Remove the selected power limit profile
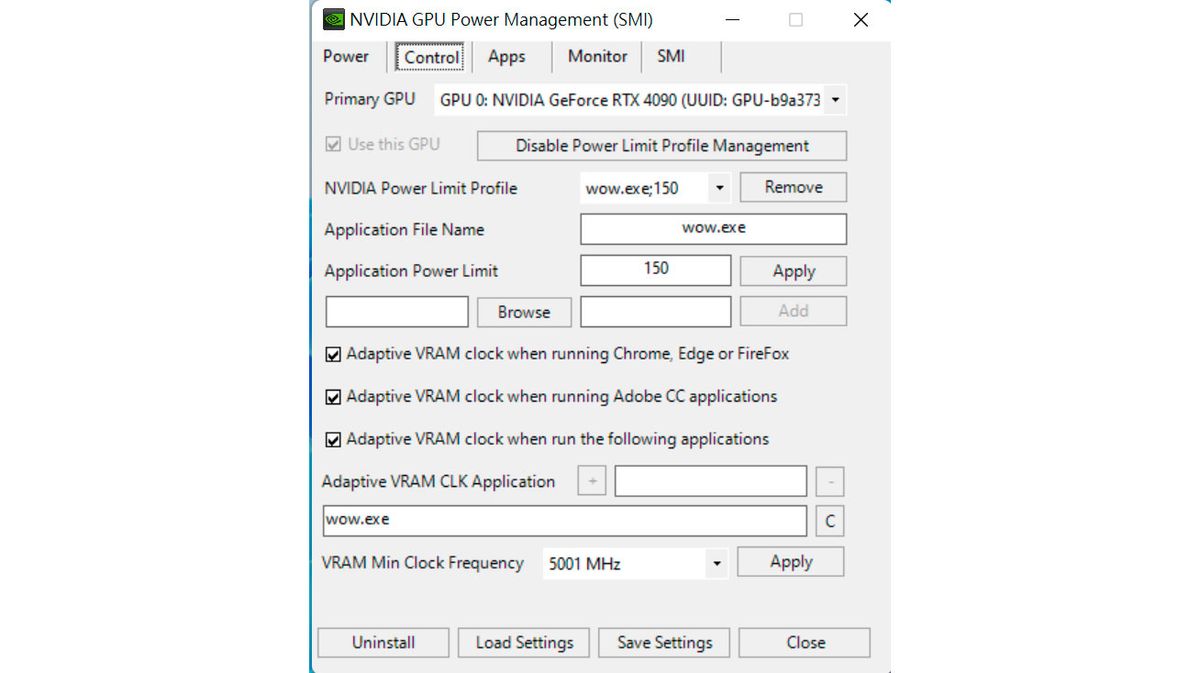 click(793, 187)
